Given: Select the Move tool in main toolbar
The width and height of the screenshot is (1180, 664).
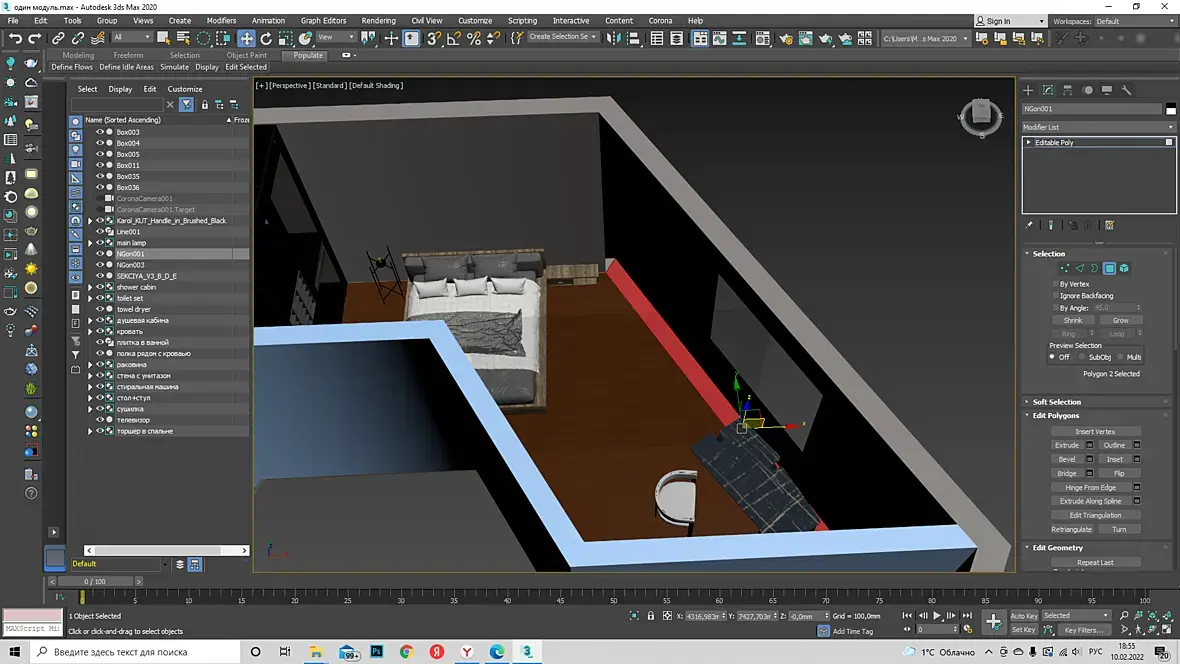Looking at the screenshot, I should (x=246, y=38).
